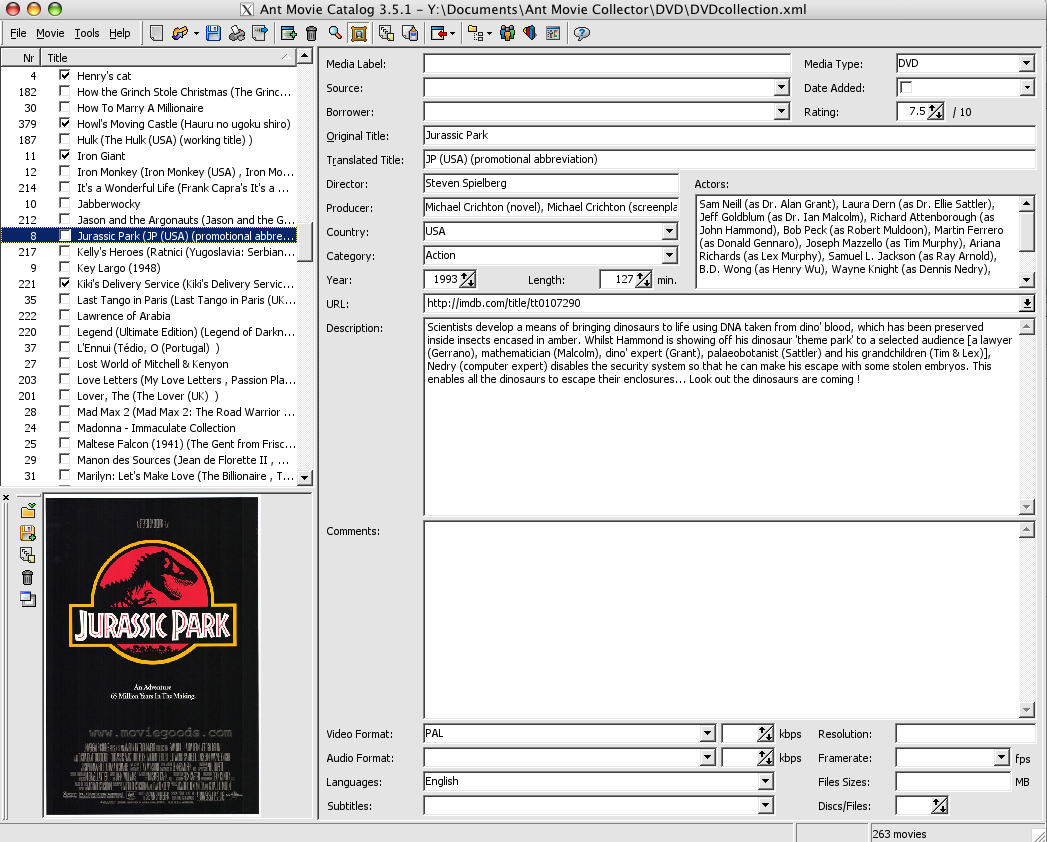The image size is (1047, 842).
Task: Open the Tools menu
Action: 87,33
